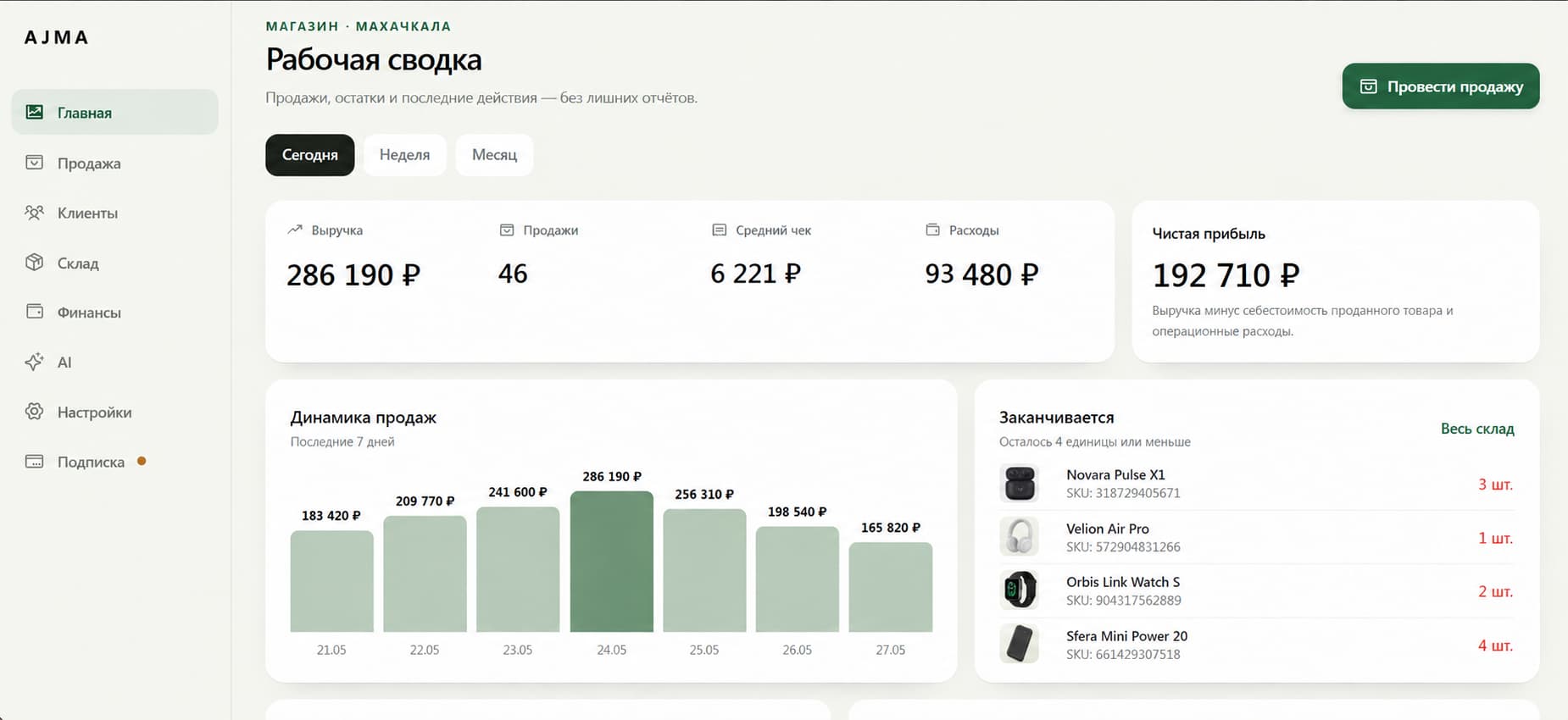Image resolution: width=1568 pixels, height=720 pixels.
Task: Click the Продажа sidebar icon
Action: [x=34, y=162]
